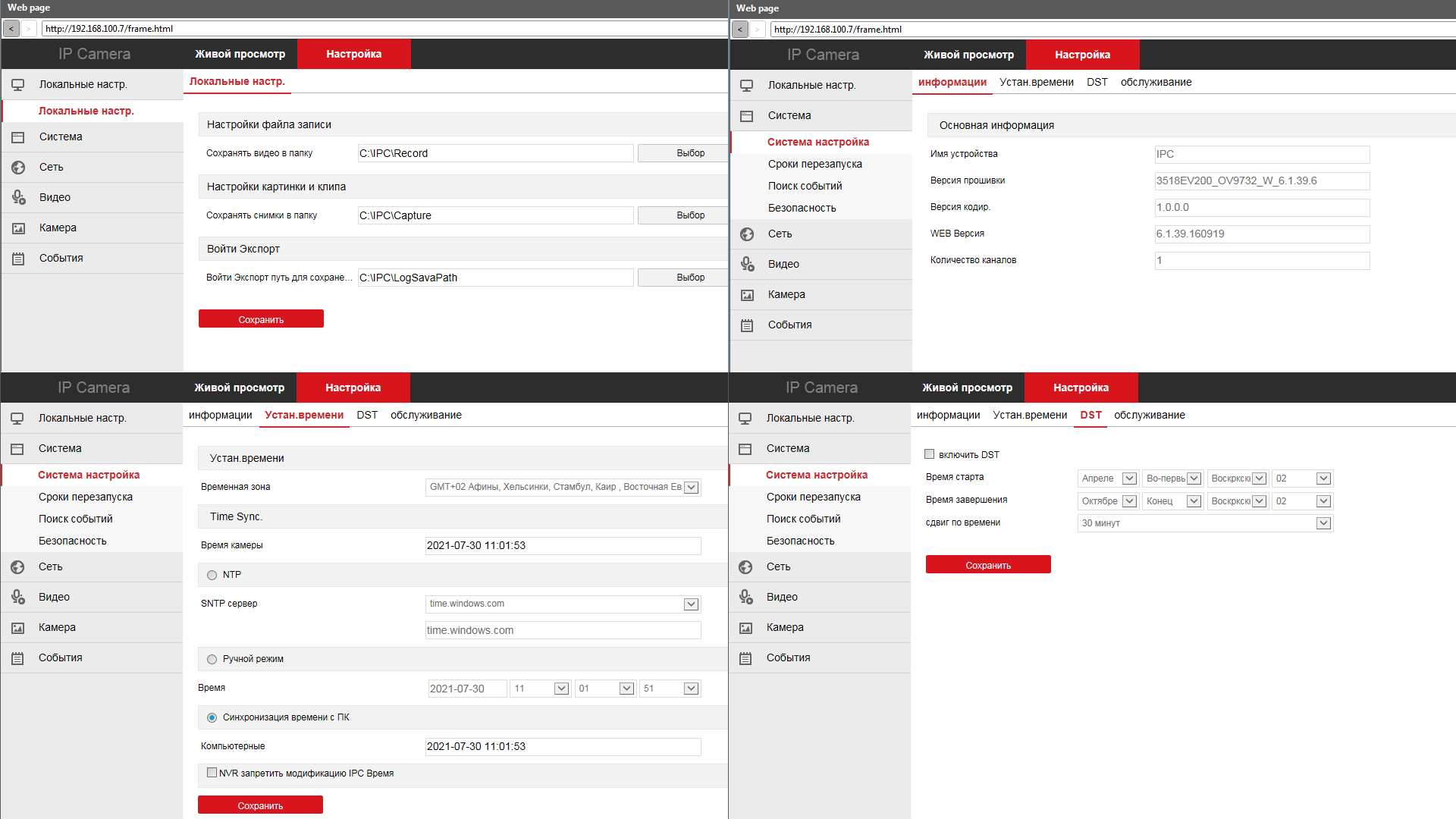Click the Локальные настр. monitor icon on the time setup page

(x=17, y=419)
